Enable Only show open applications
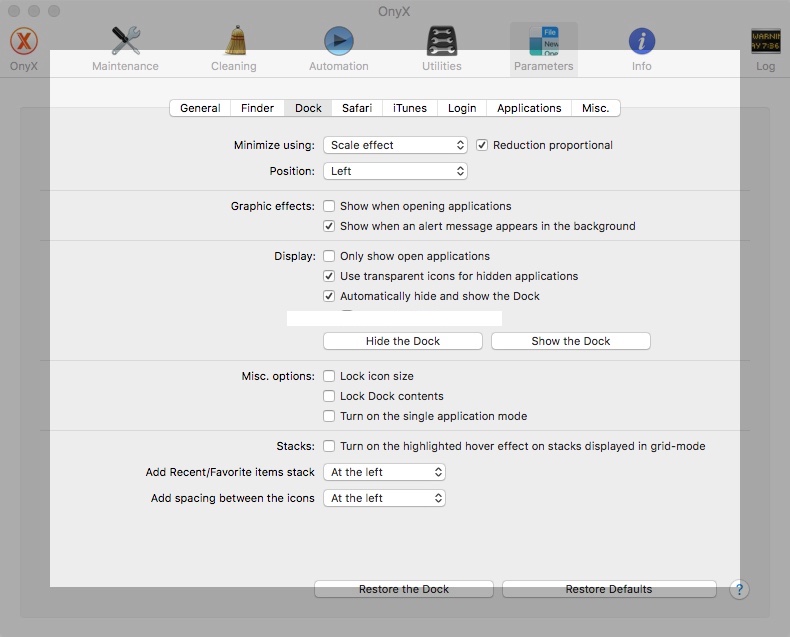This screenshot has height=637, width=790. coord(329,256)
